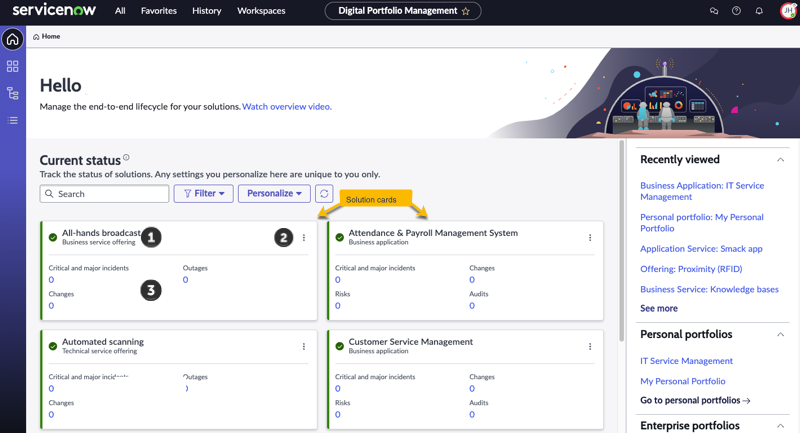Open the Customer Service Management card menu
Screen dimensions: 800x433
point(590,346)
